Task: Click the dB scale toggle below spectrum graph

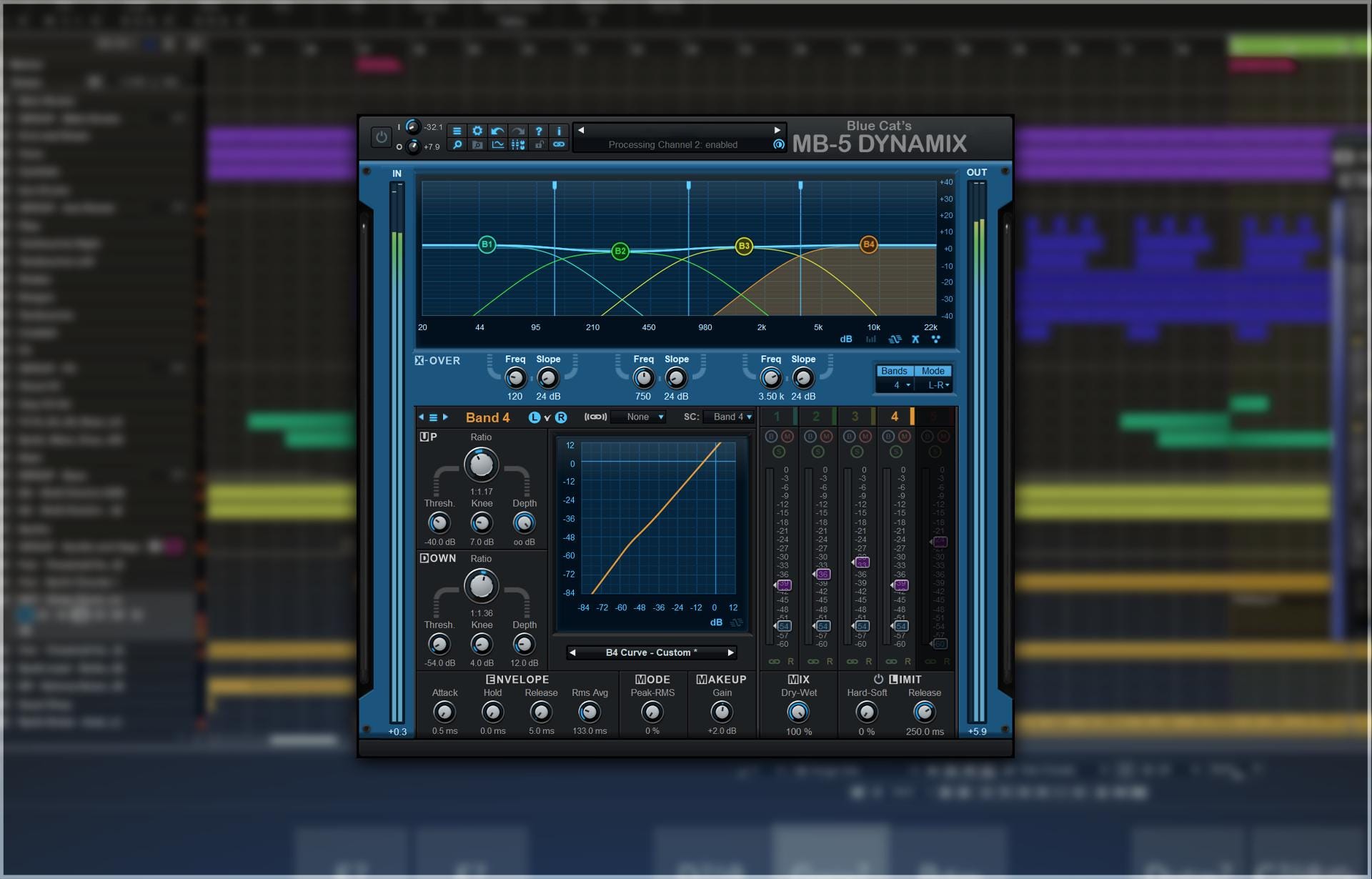Action: coord(846,339)
